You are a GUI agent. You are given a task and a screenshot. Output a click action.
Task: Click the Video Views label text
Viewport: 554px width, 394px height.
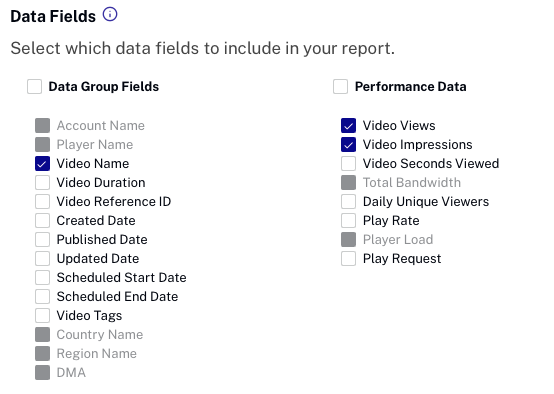click(399, 126)
